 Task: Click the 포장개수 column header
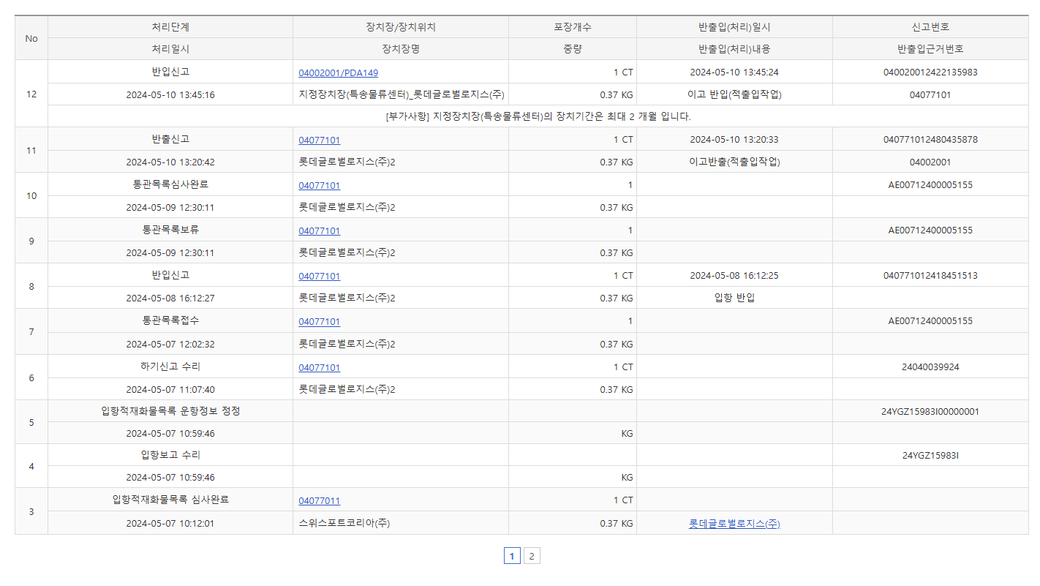[572, 27]
